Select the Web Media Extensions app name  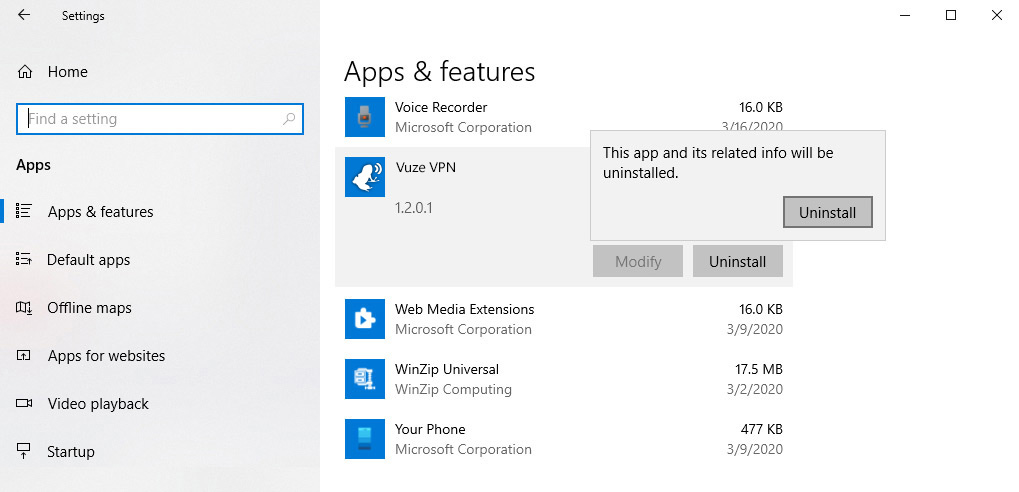coord(464,309)
